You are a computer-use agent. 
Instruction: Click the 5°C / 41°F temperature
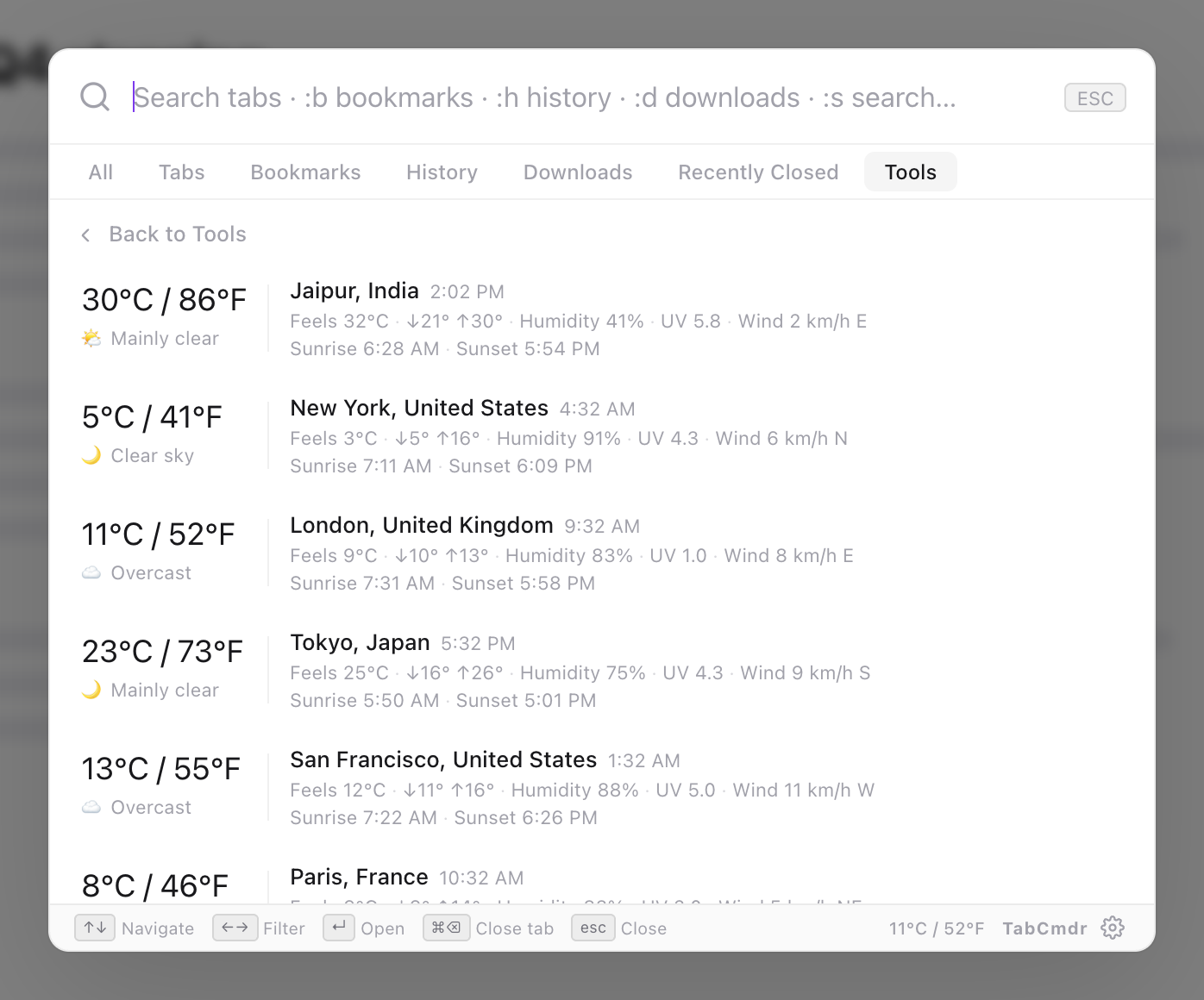click(x=152, y=417)
